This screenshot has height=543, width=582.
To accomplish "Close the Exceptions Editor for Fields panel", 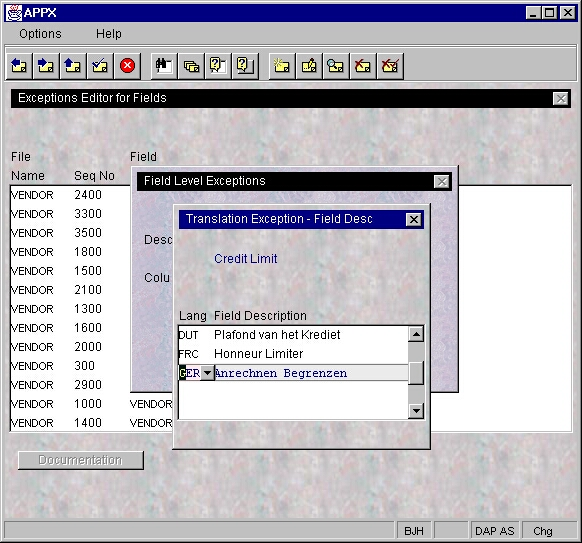I will click(560, 99).
